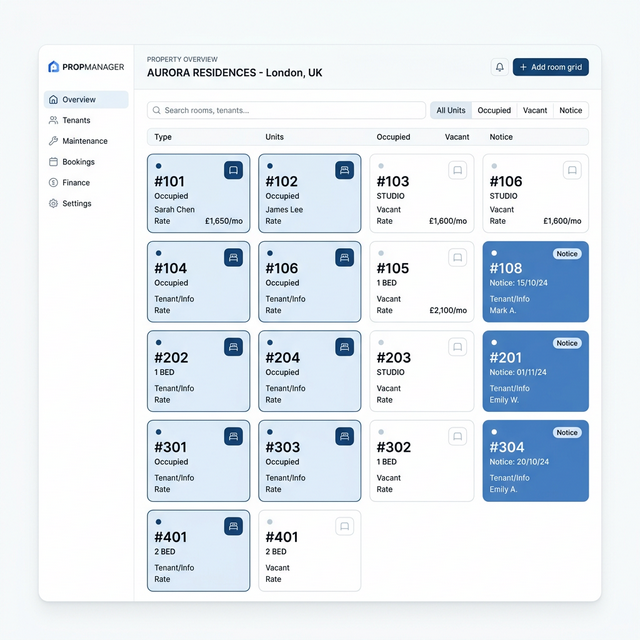Click the Vacant column header

pos(457,137)
